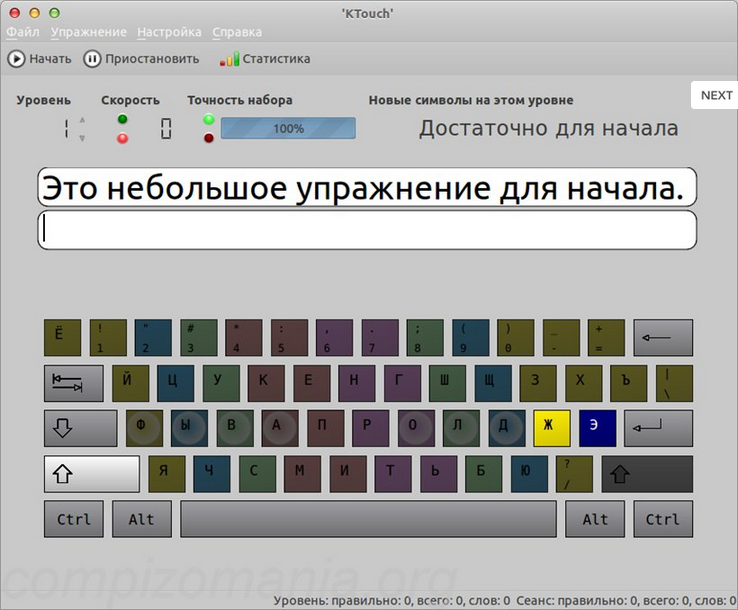
Task: Click the Enter return key
Action: tap(658, 428)
